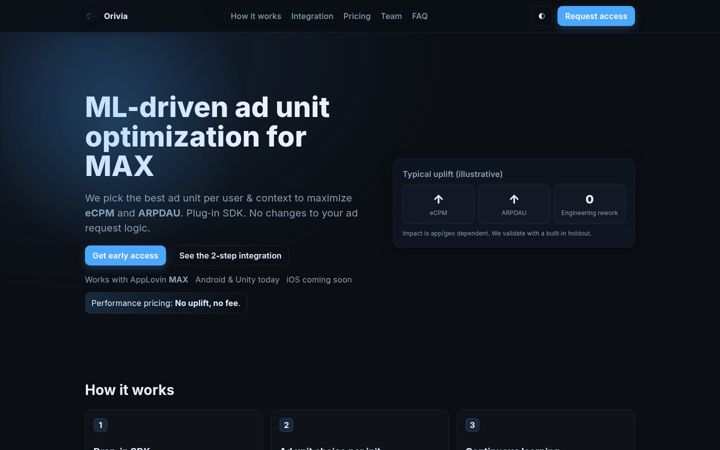Image resolution: width=720 pixels, height=450 pixels.
Task: Jump to the FAQ nav link
Action: click(420, 16)
